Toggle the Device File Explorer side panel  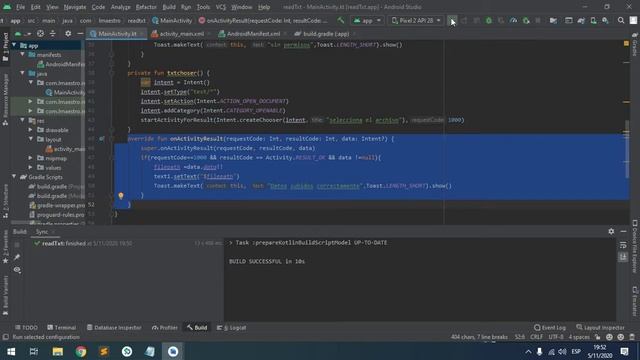(x=635, y=247)
